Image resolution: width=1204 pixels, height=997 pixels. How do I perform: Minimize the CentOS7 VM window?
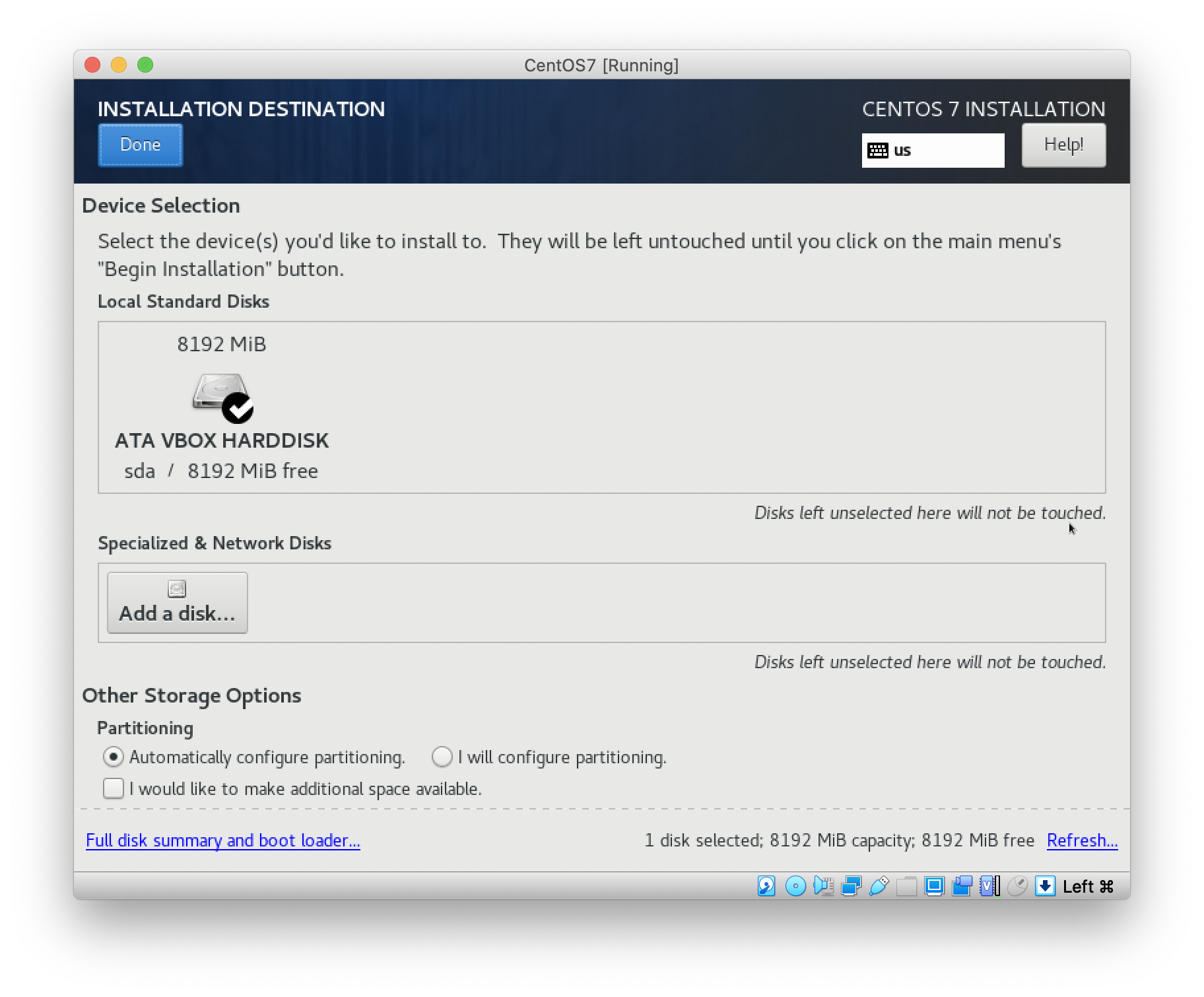click(119, 65)
